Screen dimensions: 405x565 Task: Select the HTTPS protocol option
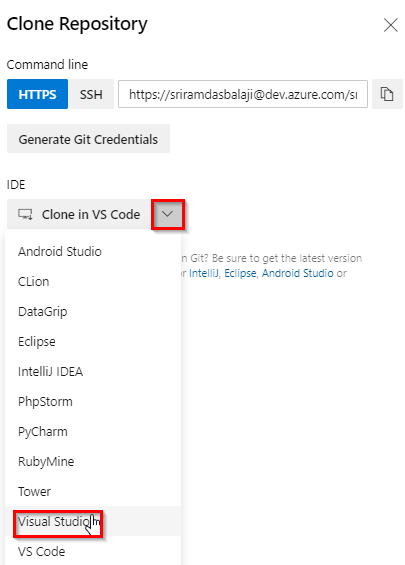pyautogui.click(x=37, y=94)
